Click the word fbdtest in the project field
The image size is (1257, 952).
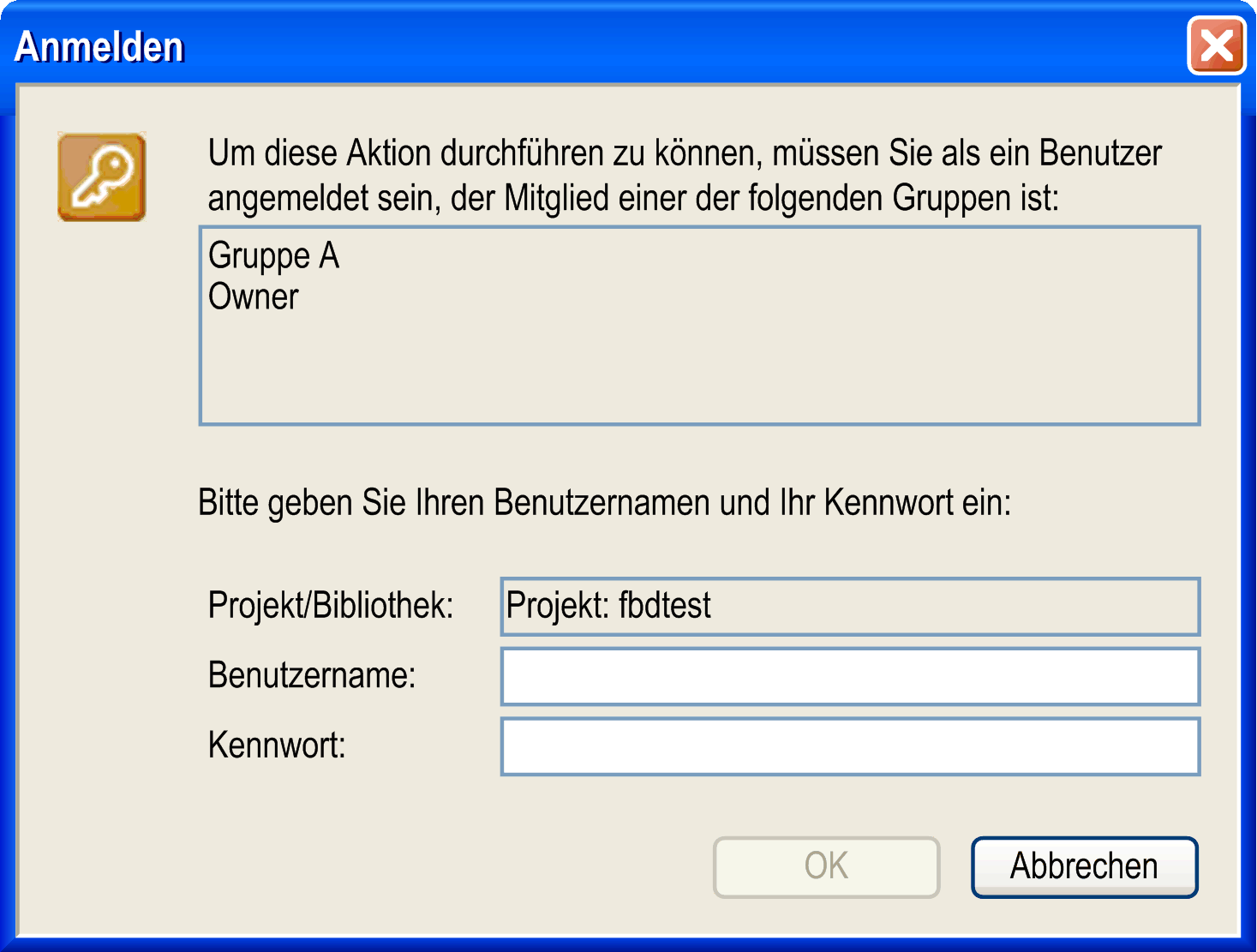point(665,605)
